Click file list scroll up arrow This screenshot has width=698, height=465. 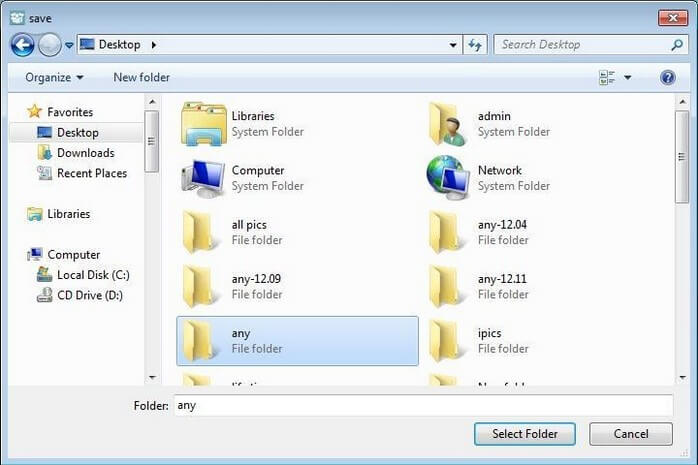pyautogui.click(x=682, y=102)
